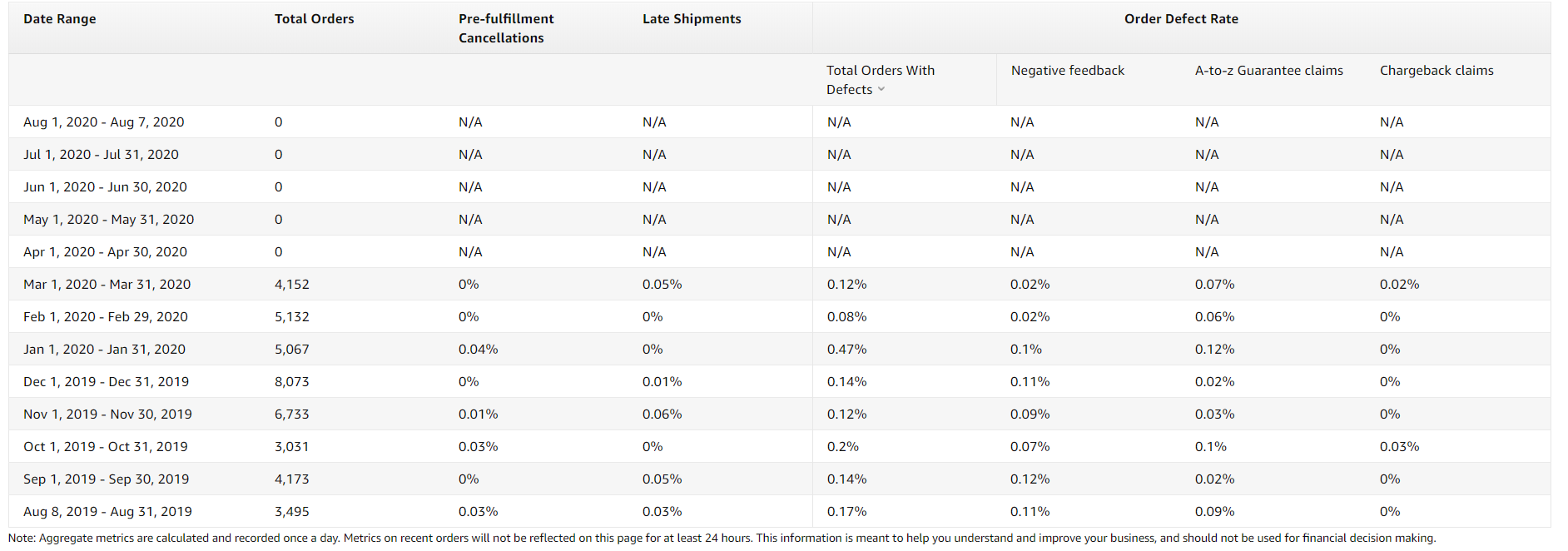Select the Pre-fulfillment Cancellations column header

coord(506,28)
